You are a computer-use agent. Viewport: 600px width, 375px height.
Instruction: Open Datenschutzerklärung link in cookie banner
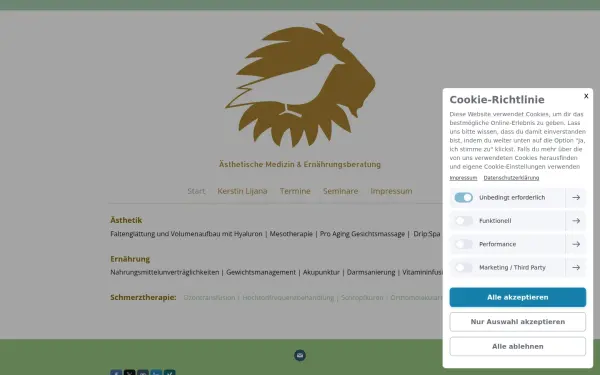pos(511,178)
